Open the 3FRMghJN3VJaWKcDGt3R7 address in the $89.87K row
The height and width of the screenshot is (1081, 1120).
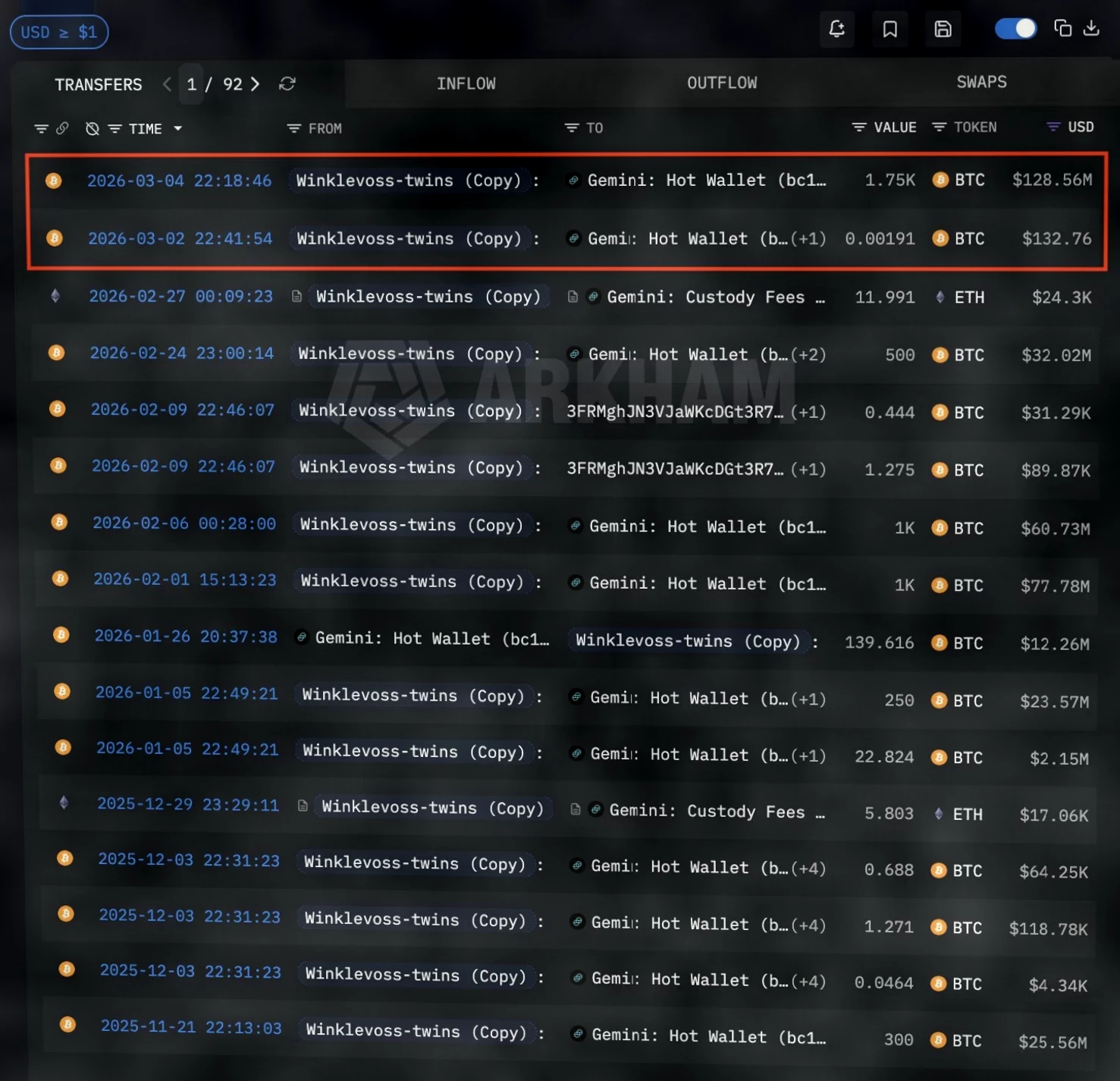click(x=676, y=469)
